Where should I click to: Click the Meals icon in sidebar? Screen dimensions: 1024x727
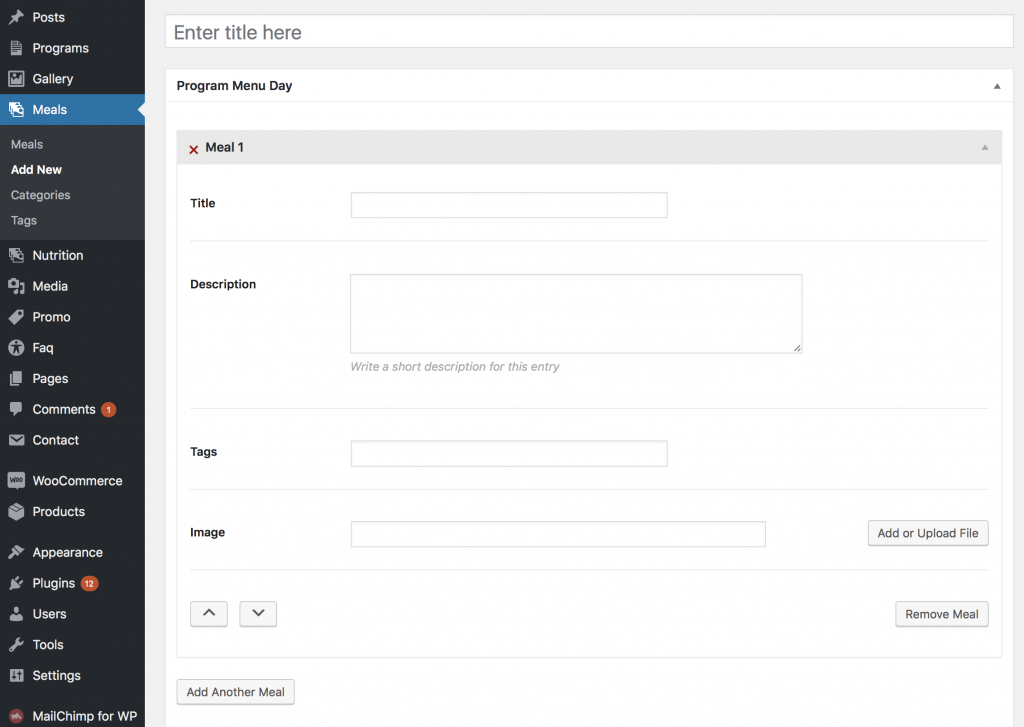16,109
